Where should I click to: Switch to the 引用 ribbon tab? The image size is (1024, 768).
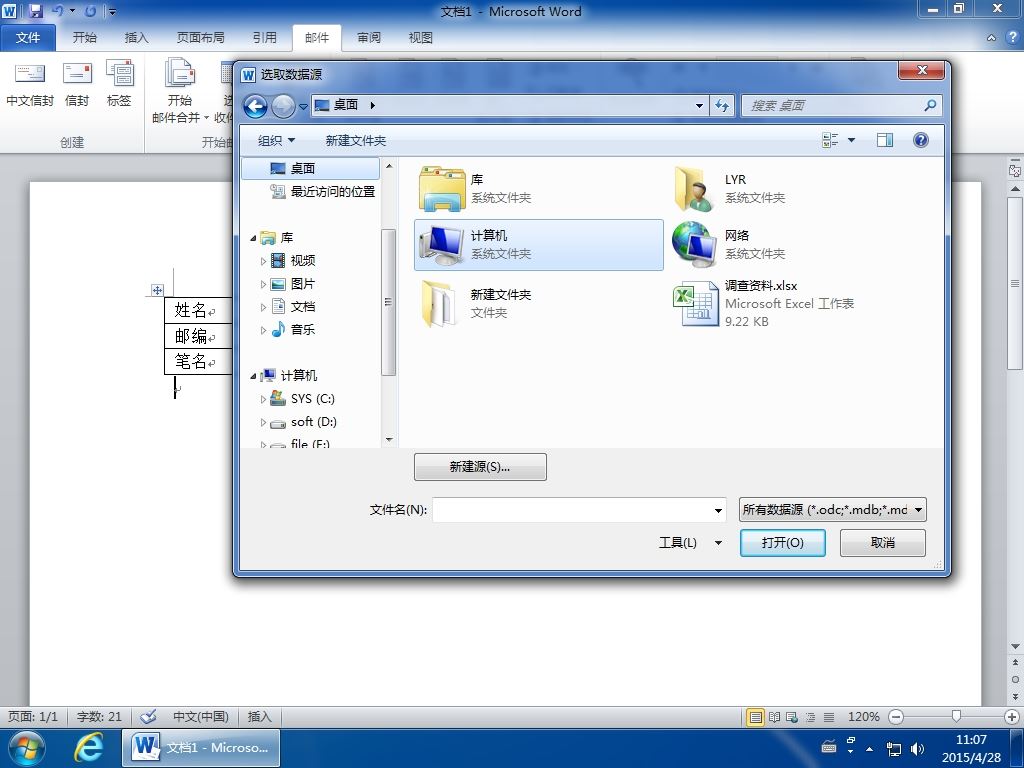coord(264,37)
